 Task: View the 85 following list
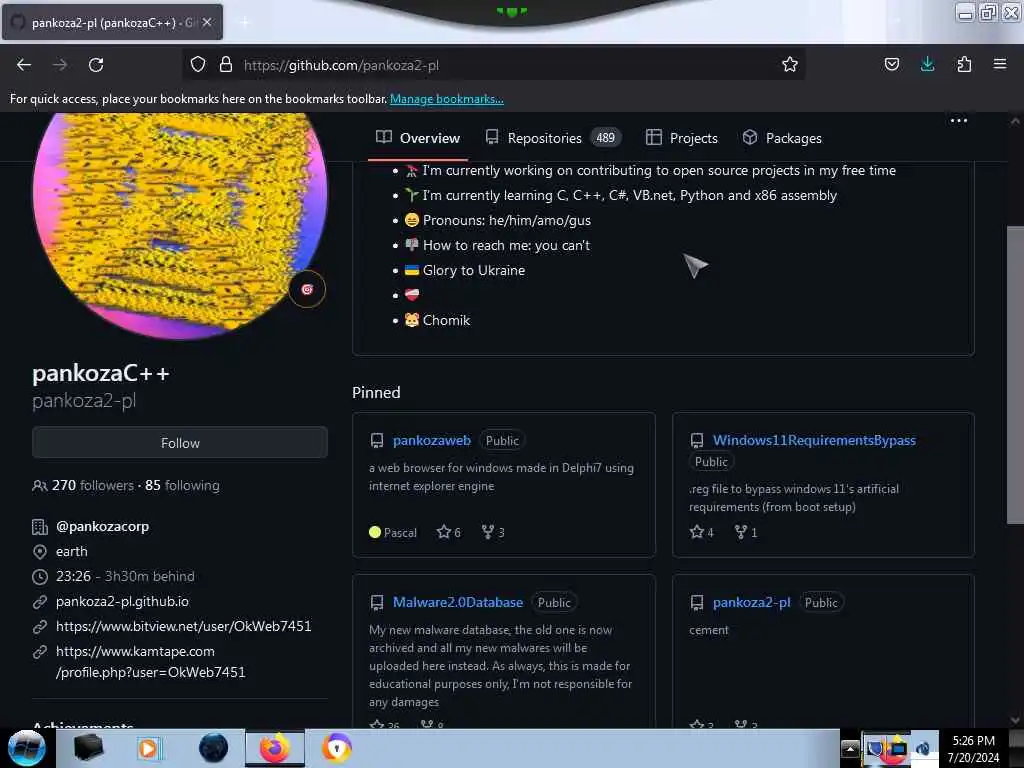[x=182, y=485]
